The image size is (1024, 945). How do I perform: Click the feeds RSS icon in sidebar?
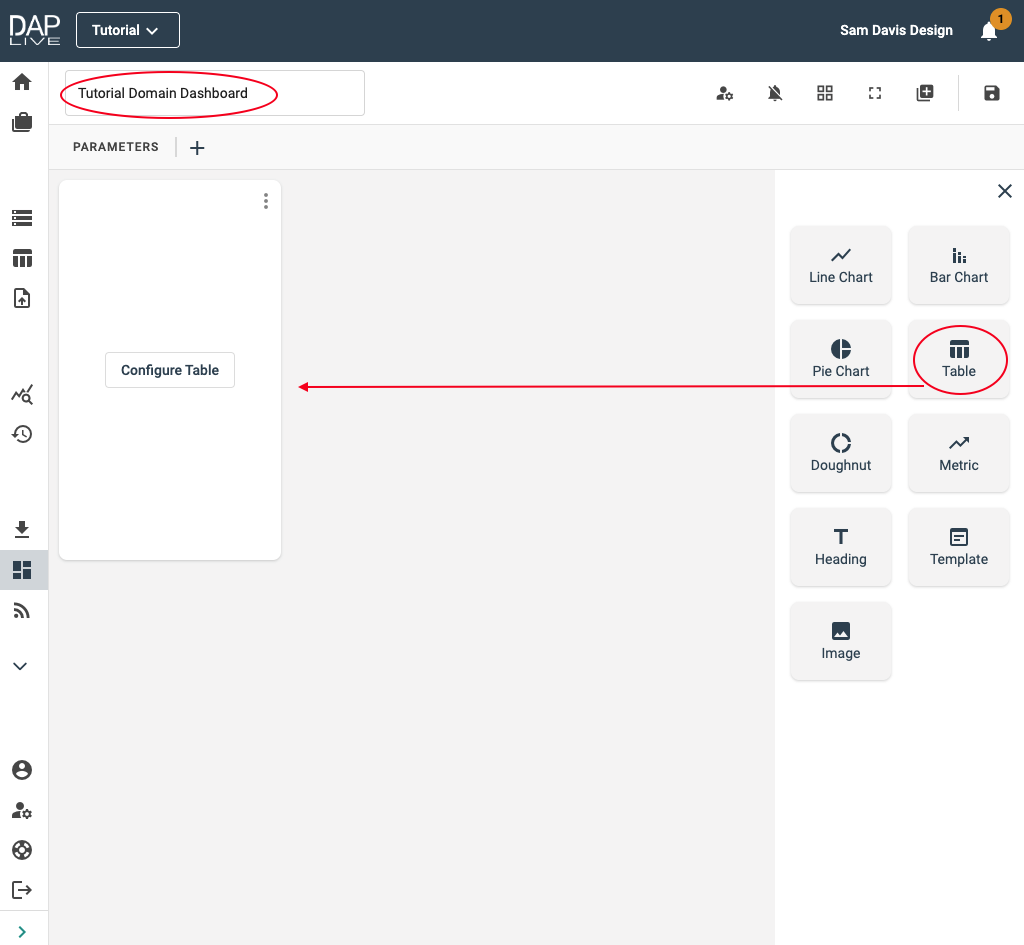click(22, 611)
